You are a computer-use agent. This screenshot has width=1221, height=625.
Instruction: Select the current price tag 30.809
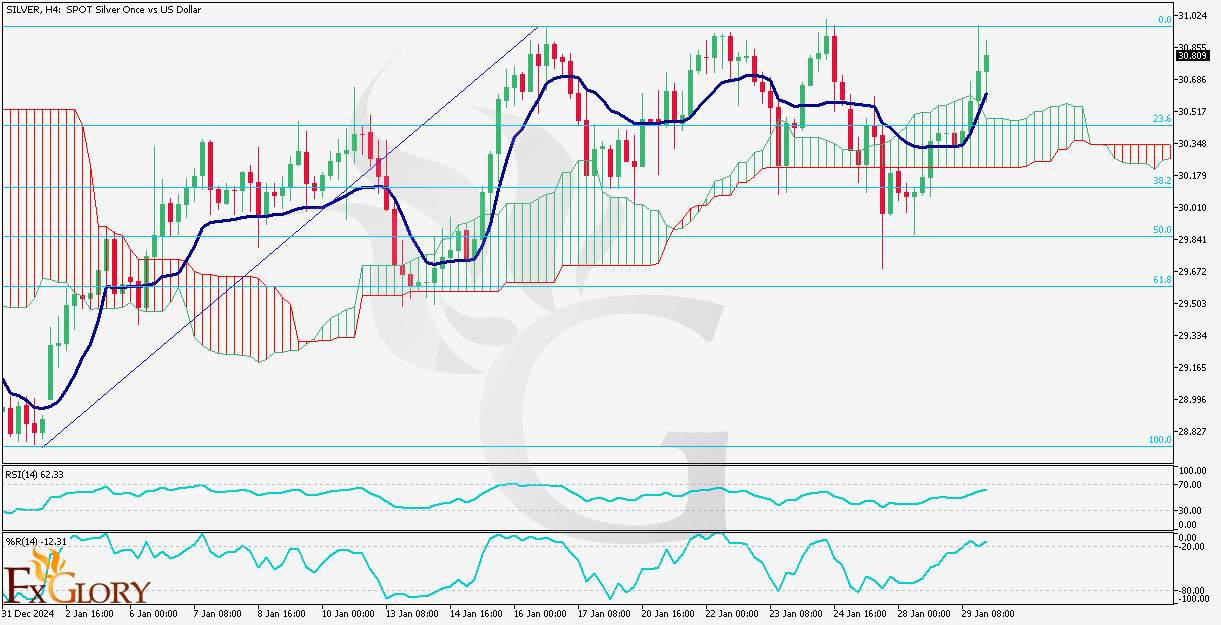(1193, 56)
